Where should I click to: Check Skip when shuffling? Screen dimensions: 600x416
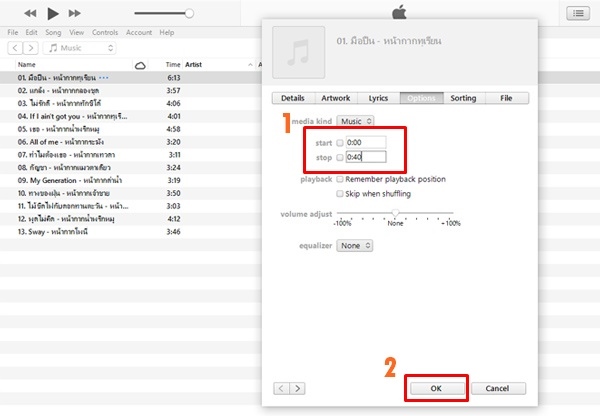(x=340, y=194)
